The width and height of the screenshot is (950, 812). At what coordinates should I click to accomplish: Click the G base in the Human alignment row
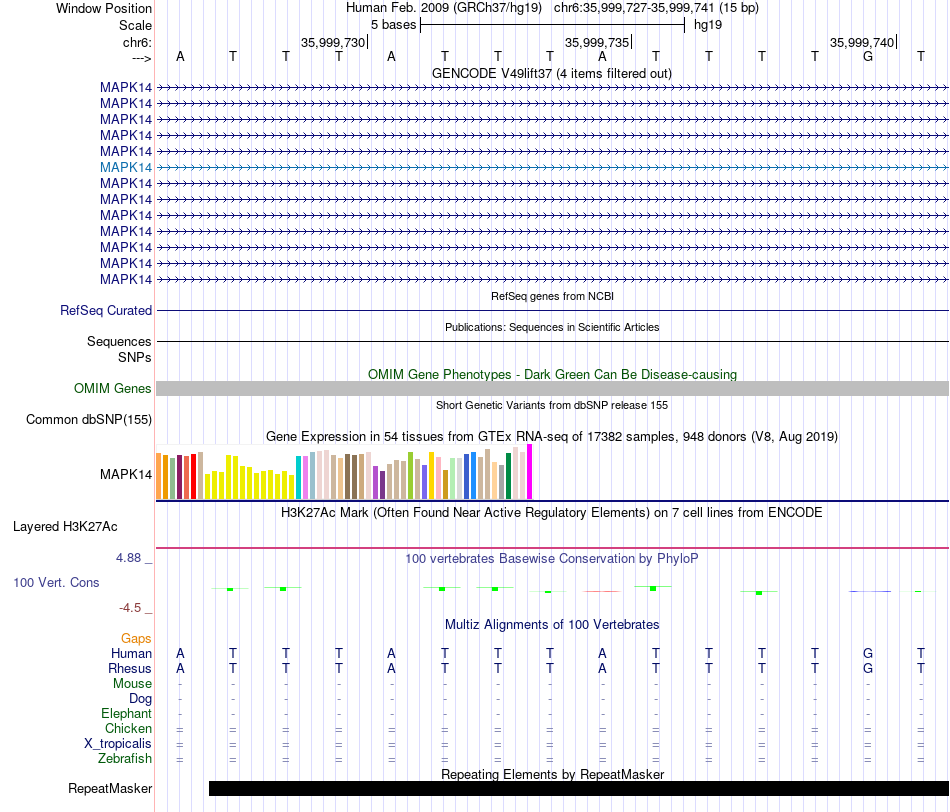[x=868, y=653]
